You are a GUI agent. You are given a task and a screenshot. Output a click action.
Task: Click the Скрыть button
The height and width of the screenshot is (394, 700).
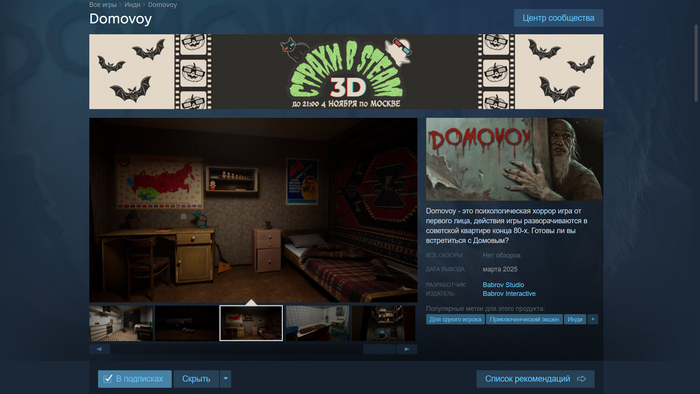(x=196, y=379)
